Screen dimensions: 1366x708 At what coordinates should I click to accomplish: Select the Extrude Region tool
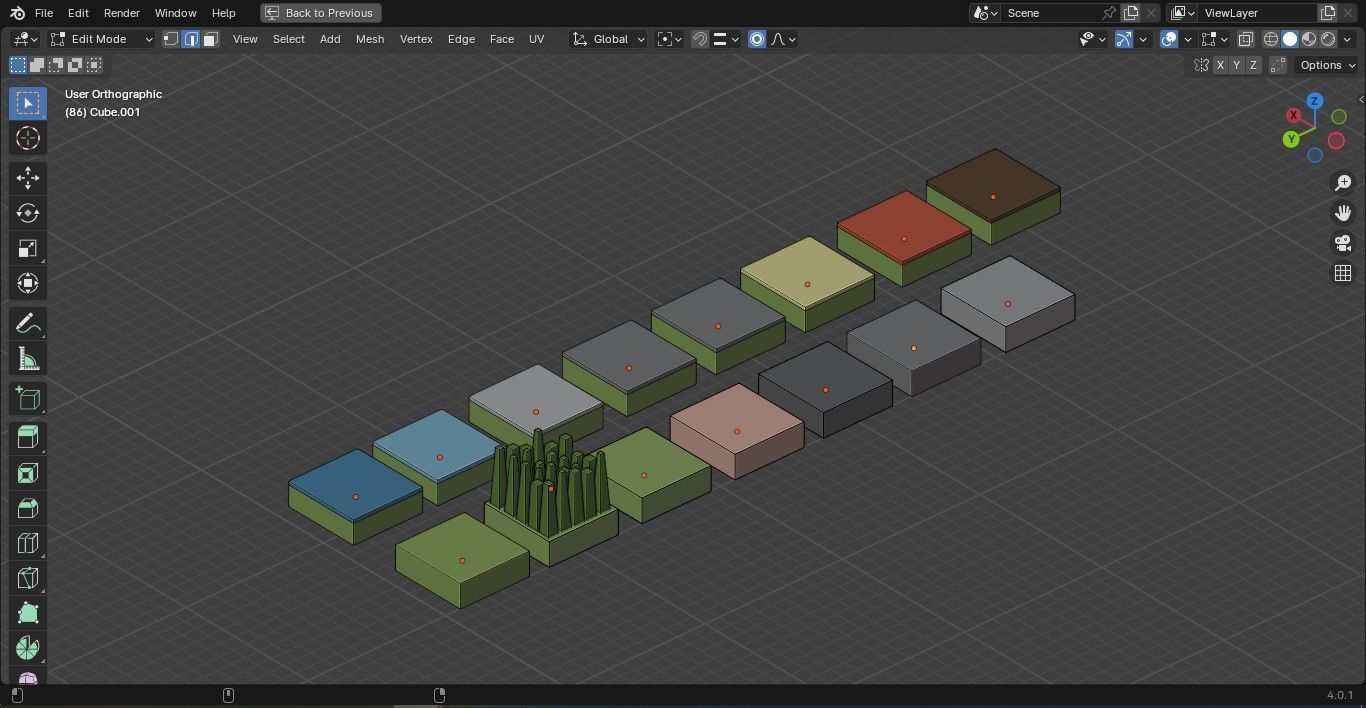28,438
